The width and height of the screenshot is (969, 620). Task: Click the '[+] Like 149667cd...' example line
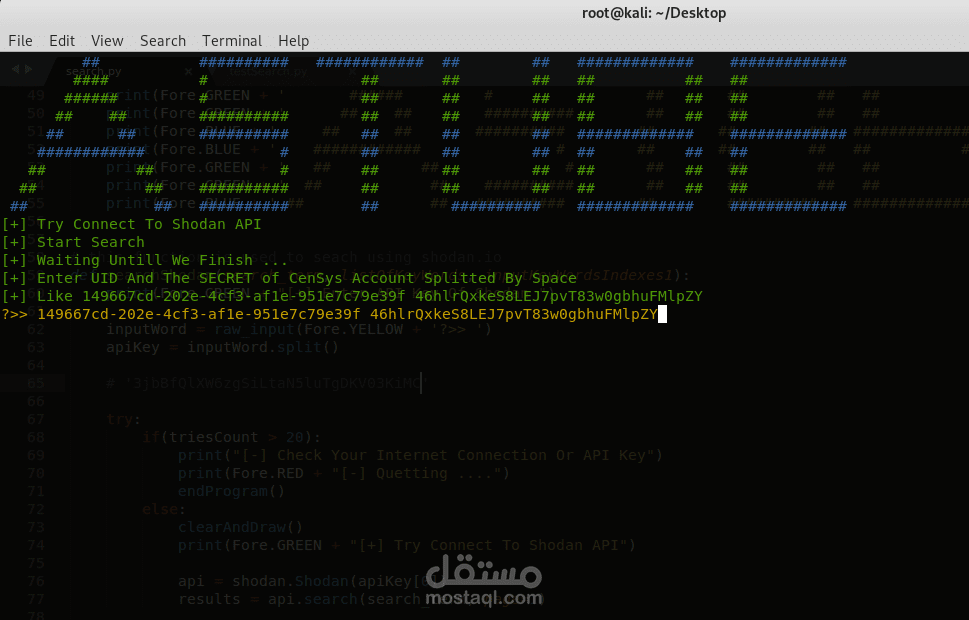click(352, 296)
